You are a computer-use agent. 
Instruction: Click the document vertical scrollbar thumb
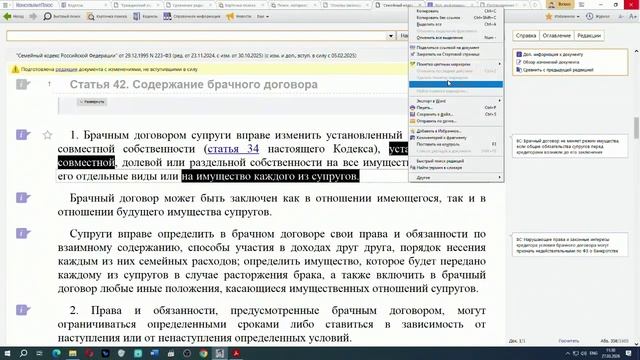pos(636,128)
